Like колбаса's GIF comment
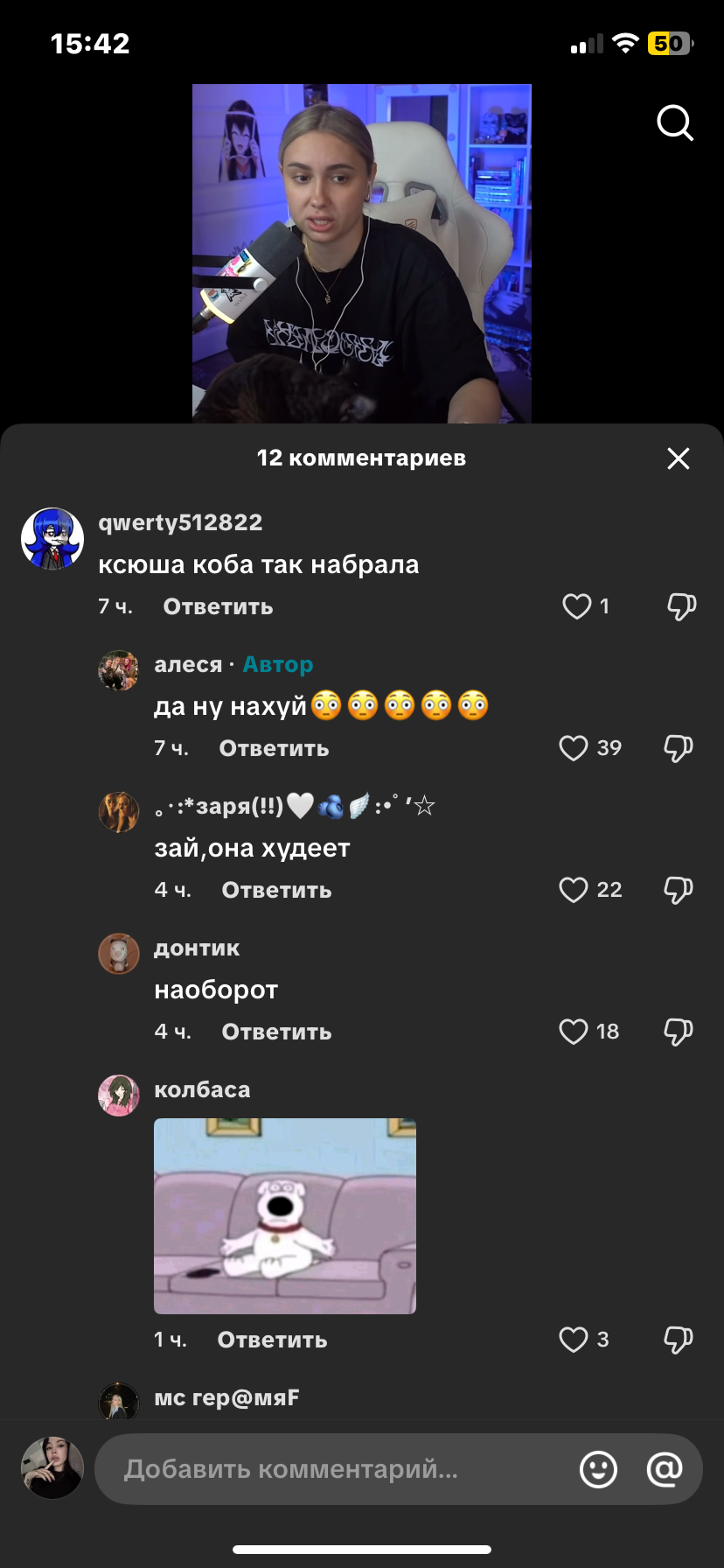Screen dimensions: 724x1568 coord(574,1340)
